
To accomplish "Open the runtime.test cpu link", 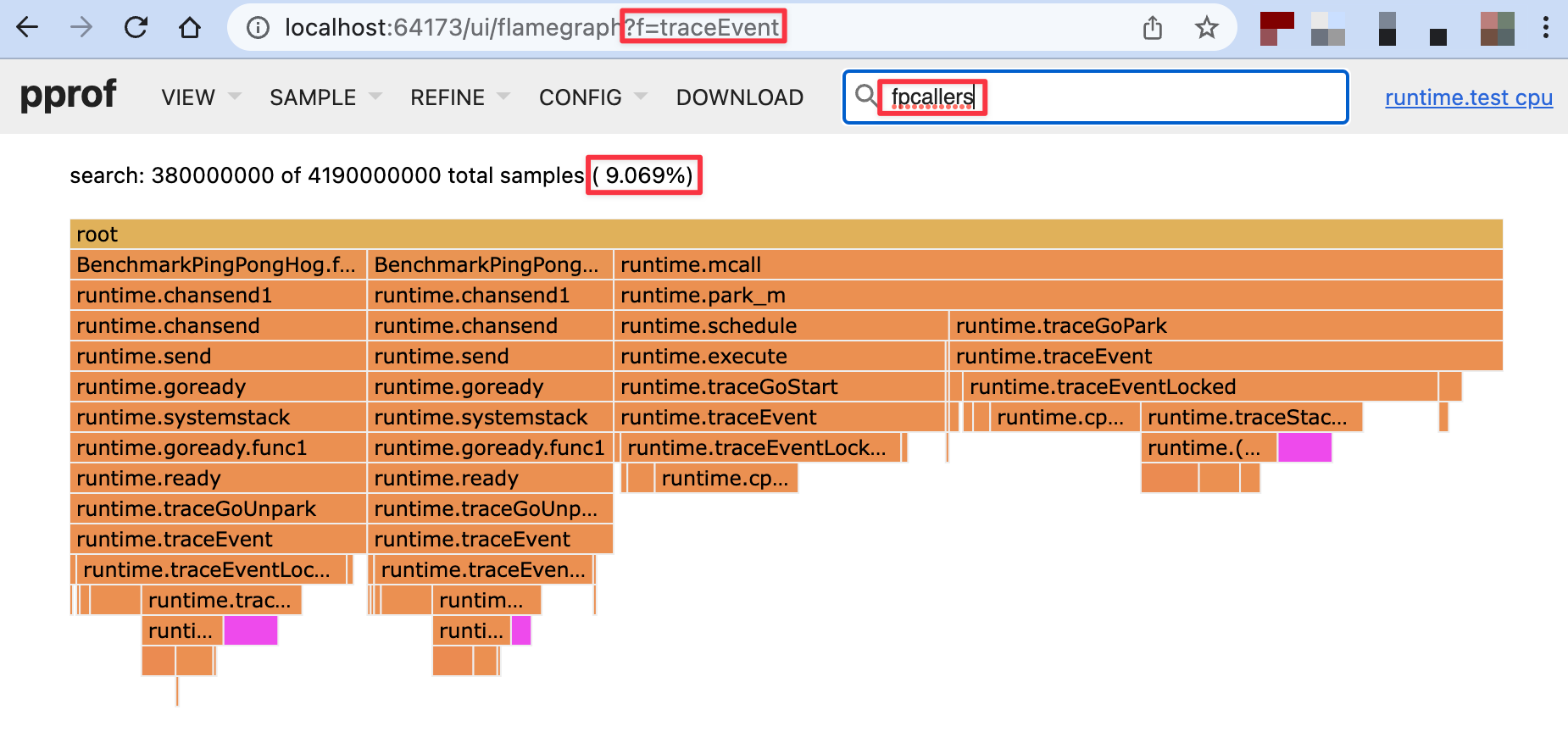I will 1469,97.
